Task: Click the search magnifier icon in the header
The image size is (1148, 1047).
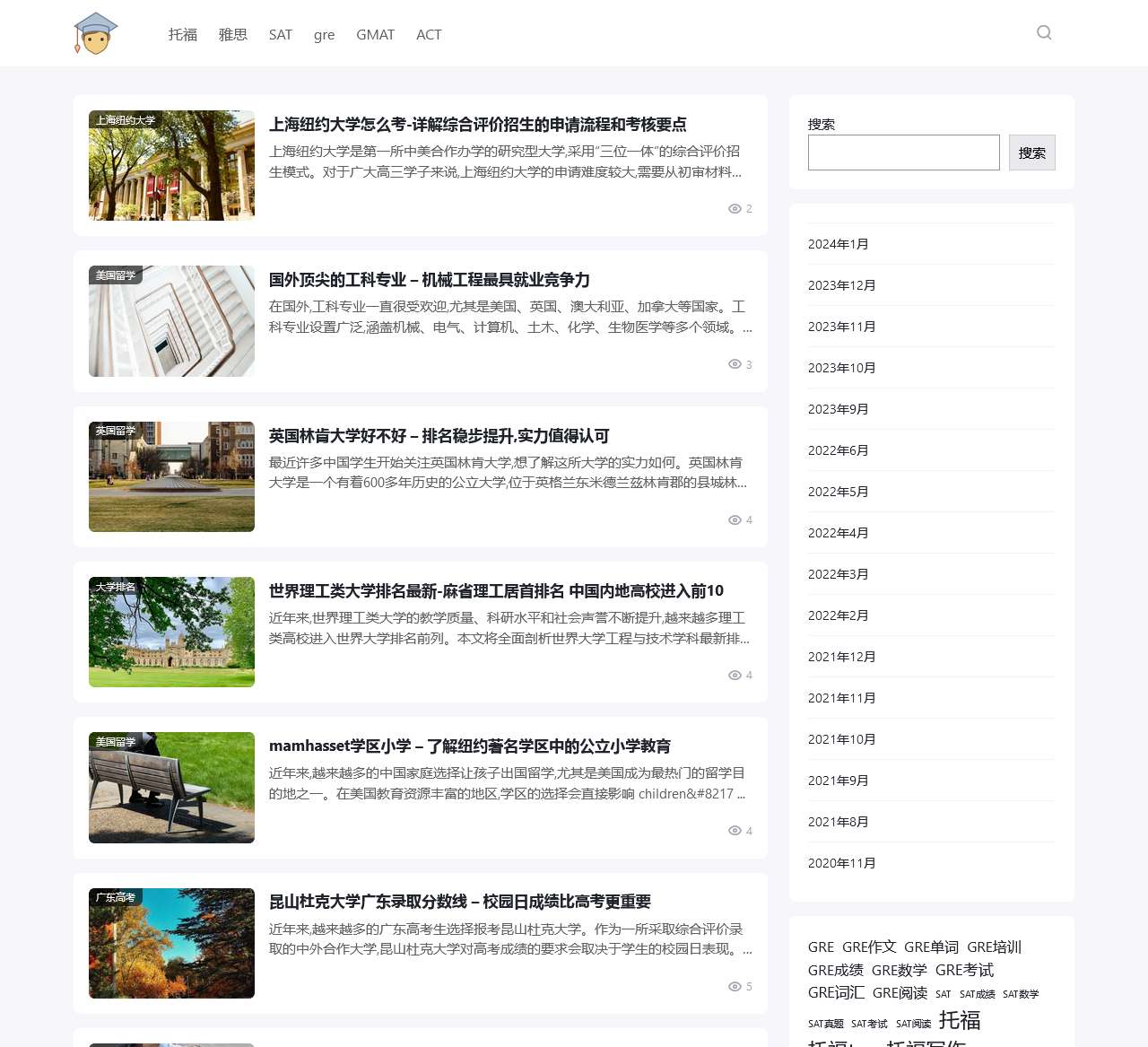Action: [1044, 32]
